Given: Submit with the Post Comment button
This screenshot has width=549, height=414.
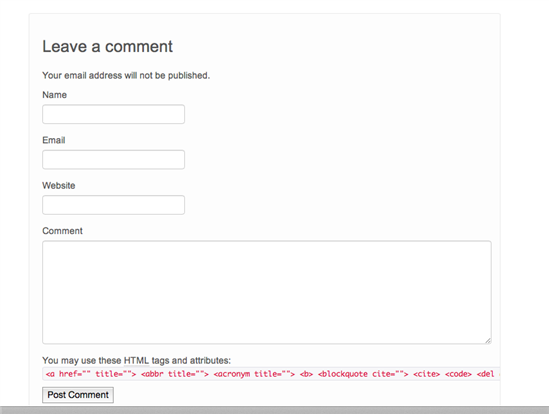Looking at the screenshot, I should coord(78,395).
